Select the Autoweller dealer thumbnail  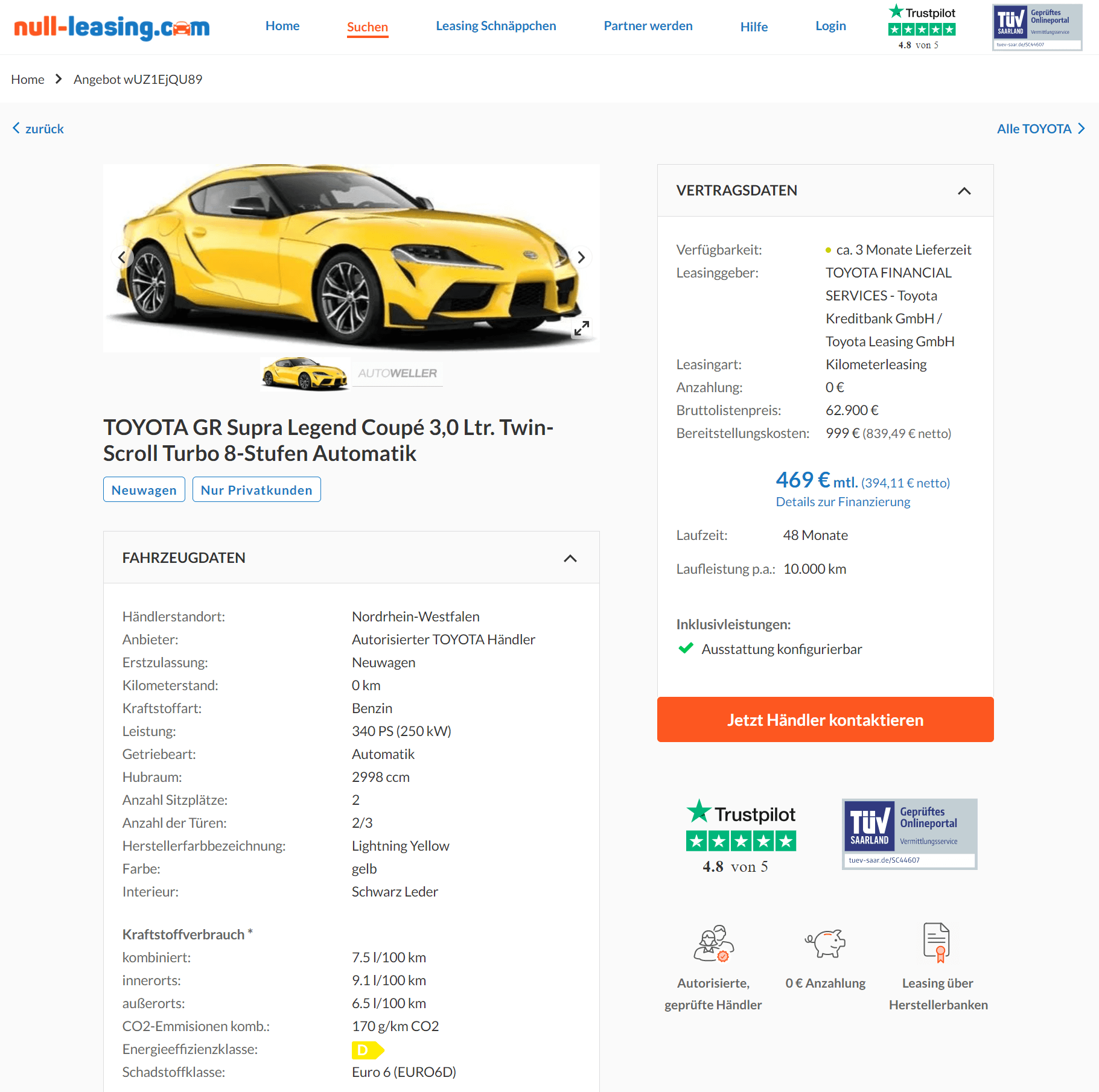tap(397, 373)
